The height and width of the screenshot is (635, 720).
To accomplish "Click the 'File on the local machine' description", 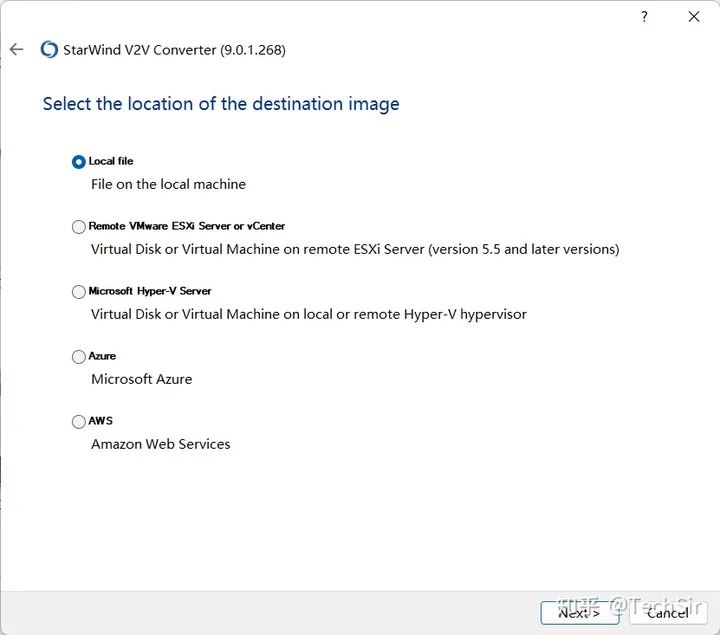I will [x=168, y=184].
